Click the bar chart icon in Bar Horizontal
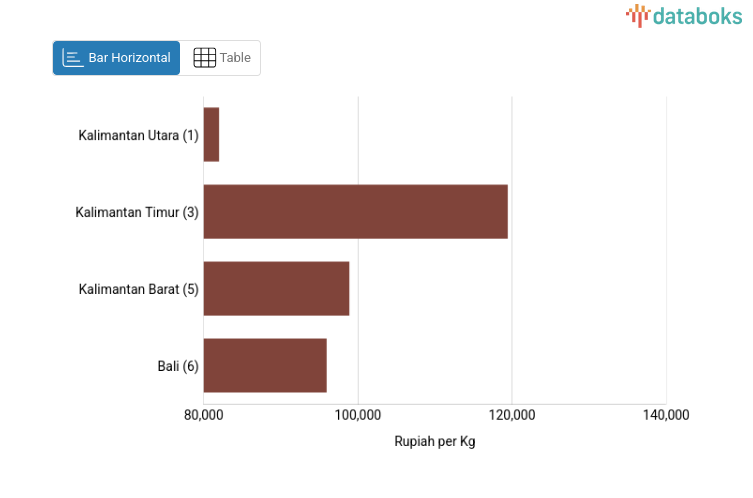Viewport: 753px width, 498px height. point(73,58)
